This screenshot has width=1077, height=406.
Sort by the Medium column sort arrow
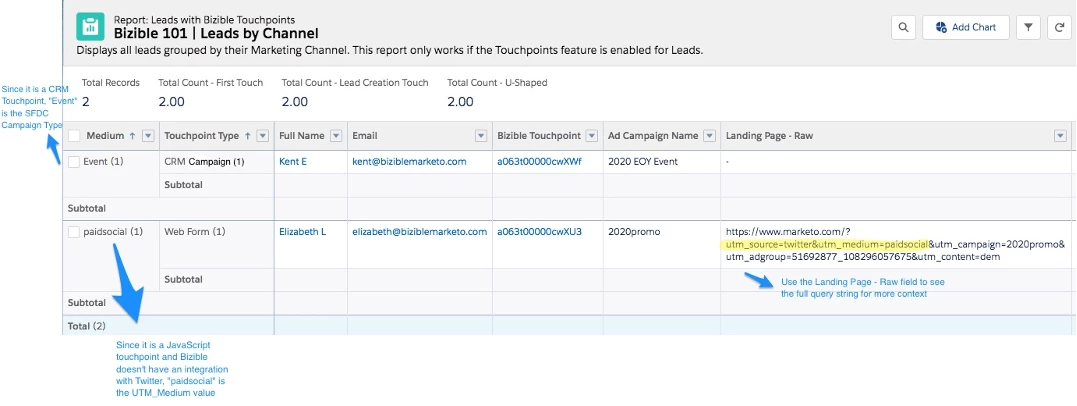click(x=132, y=136)
